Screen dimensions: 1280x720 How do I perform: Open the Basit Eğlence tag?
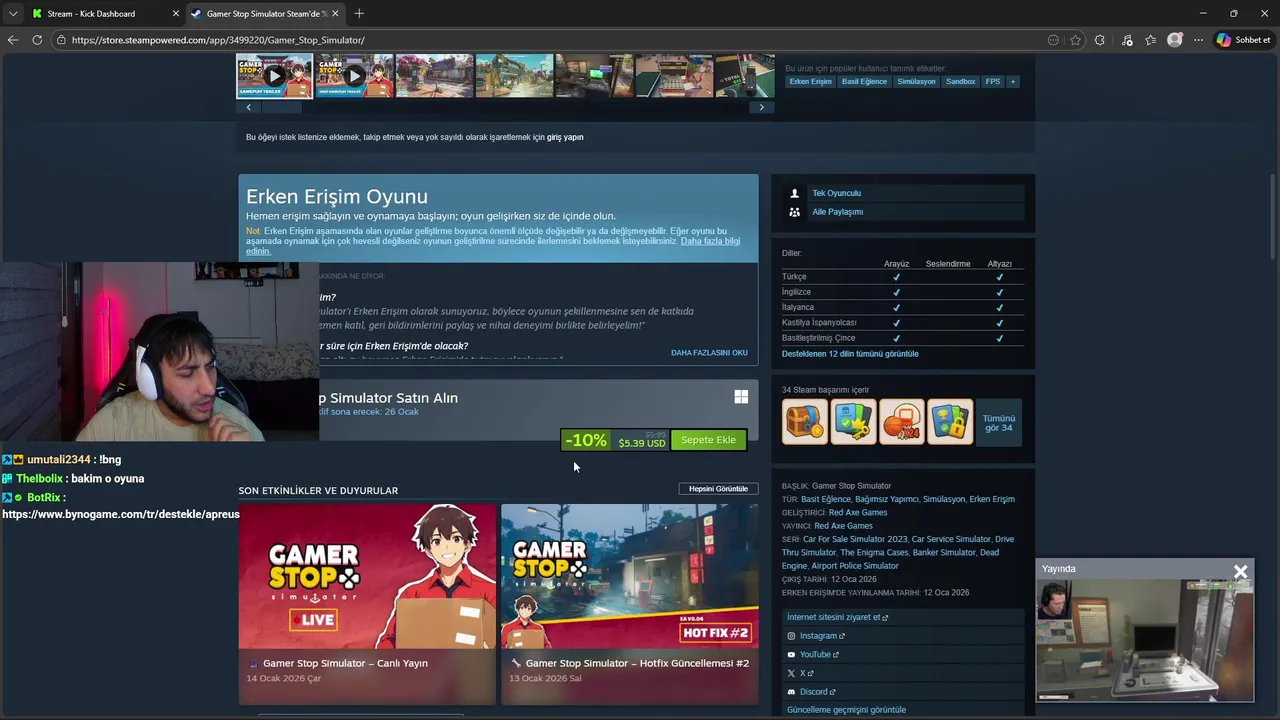tap(864, 81)
